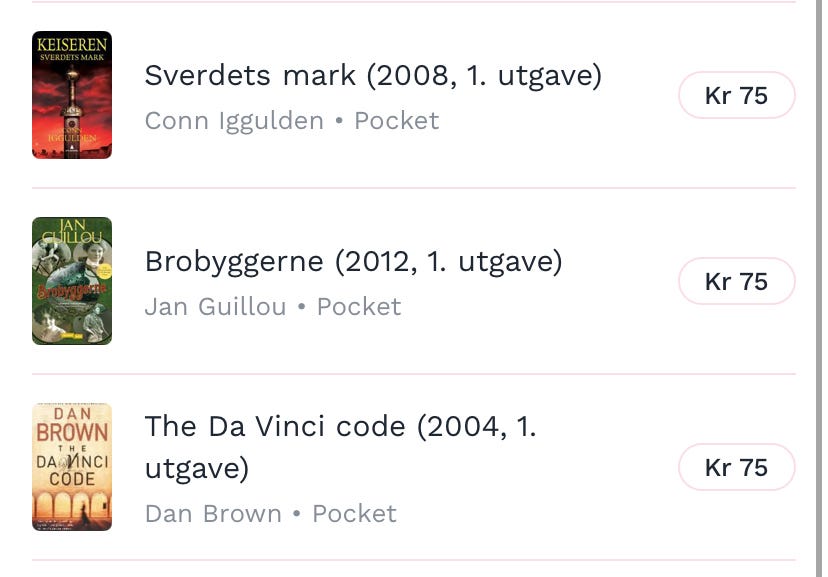Open the title The Da Vinci code (2004)
The image size is (828, 577).
pyautogui.click(x=341, y=447)
